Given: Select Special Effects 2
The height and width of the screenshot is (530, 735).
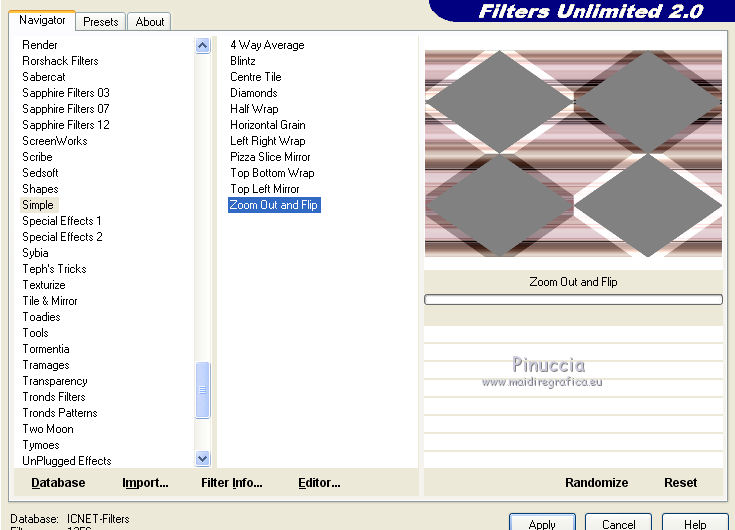Looking at the screenshot, I should [62, 237].
